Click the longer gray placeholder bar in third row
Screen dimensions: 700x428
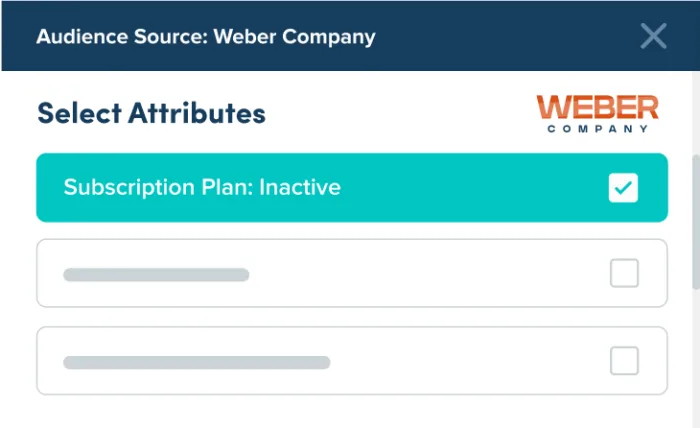(196, 361)
